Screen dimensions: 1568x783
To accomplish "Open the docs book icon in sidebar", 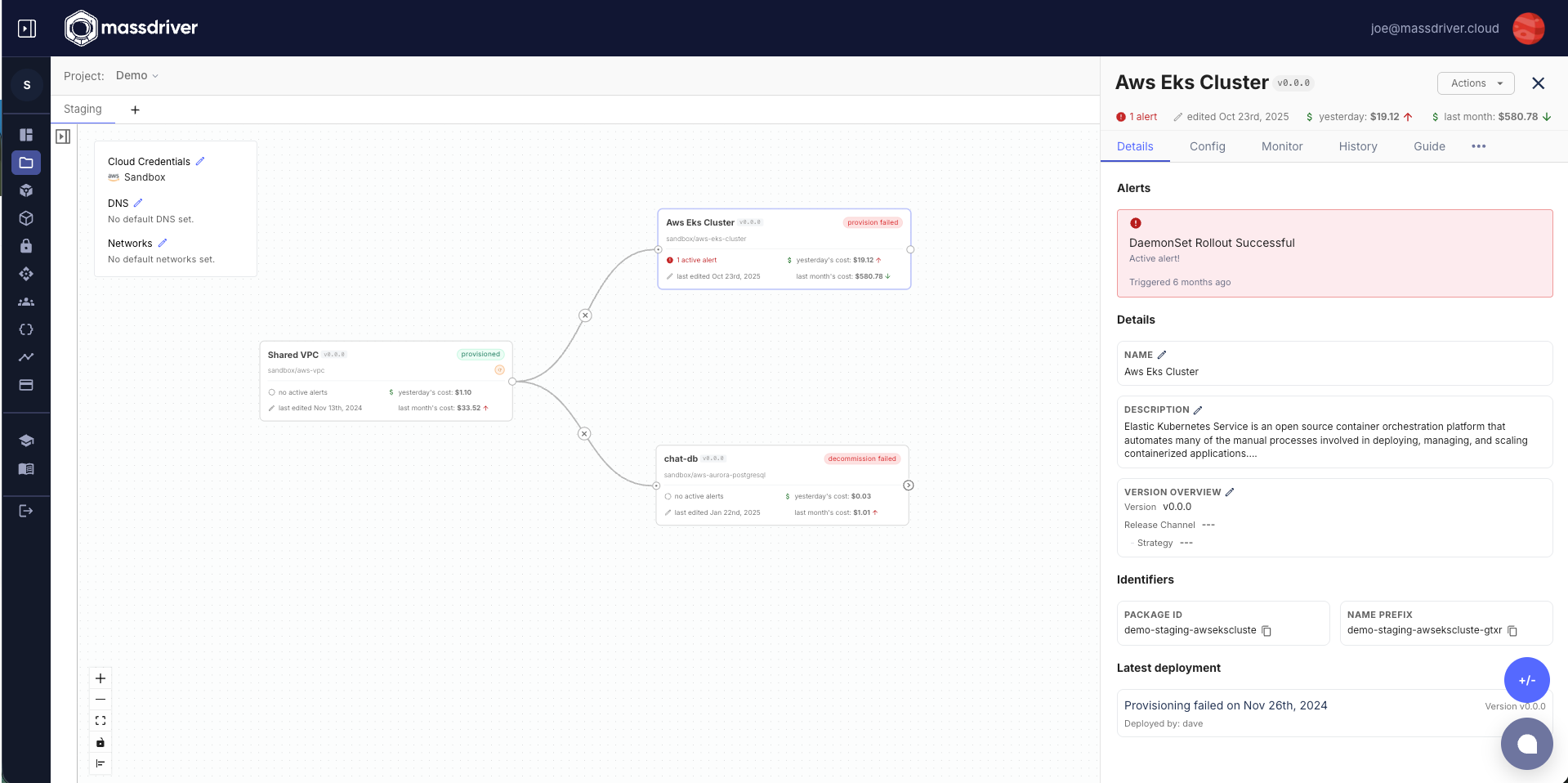I will pos(26,469).
